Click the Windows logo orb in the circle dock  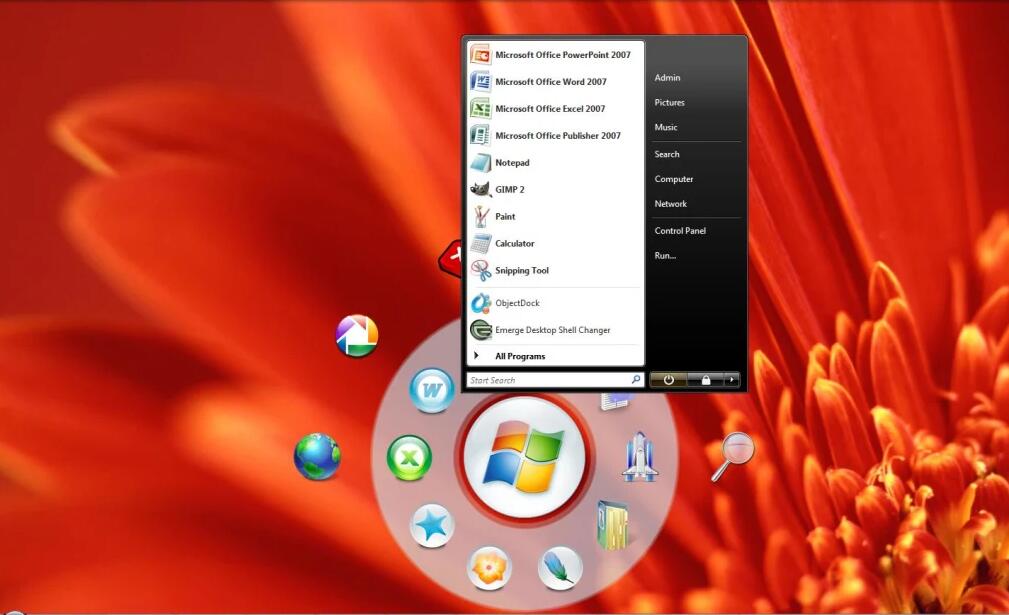(524, 457)
